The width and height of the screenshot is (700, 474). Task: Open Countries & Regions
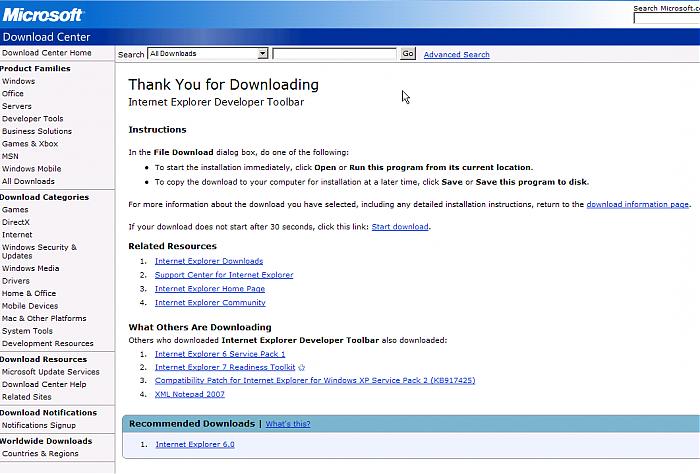click(39, 454)
